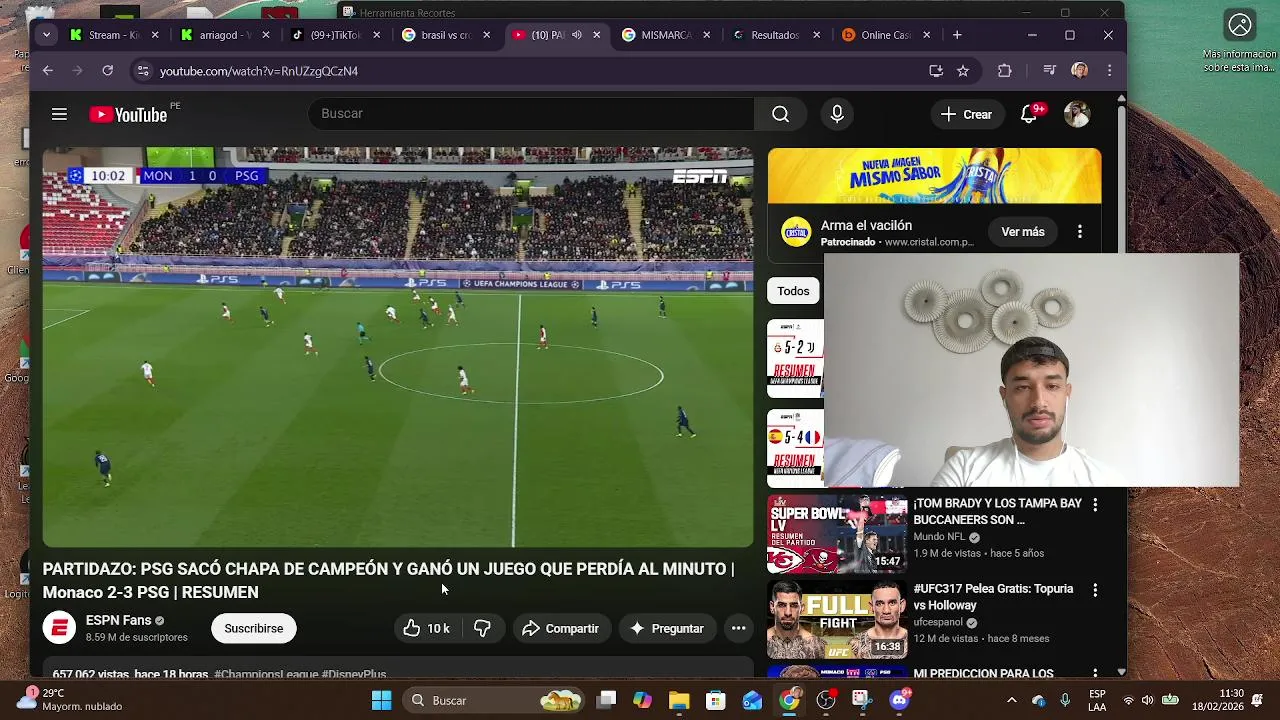The width and height of the screenshot is (1280, 720).
Task: Open YouTube account avatar menu
Action: [x=1077, y=114]
